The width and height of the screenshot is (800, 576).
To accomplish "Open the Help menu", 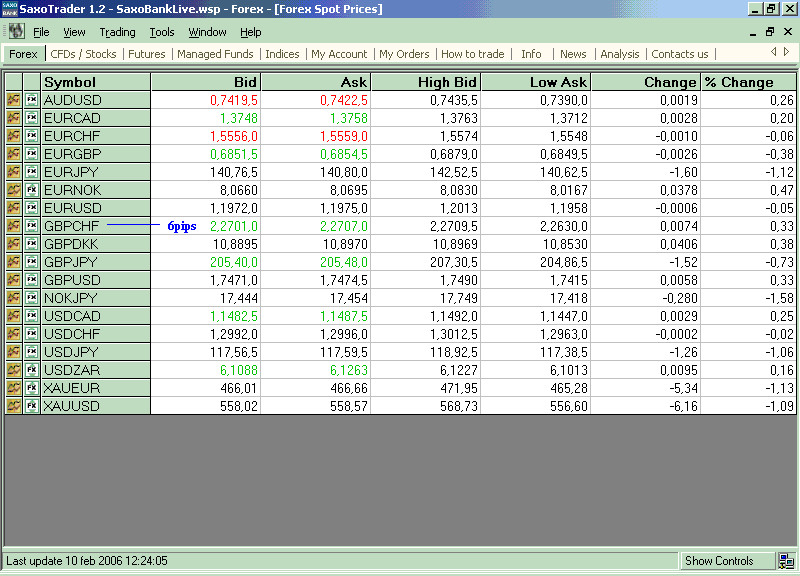I will coord(251,32).
